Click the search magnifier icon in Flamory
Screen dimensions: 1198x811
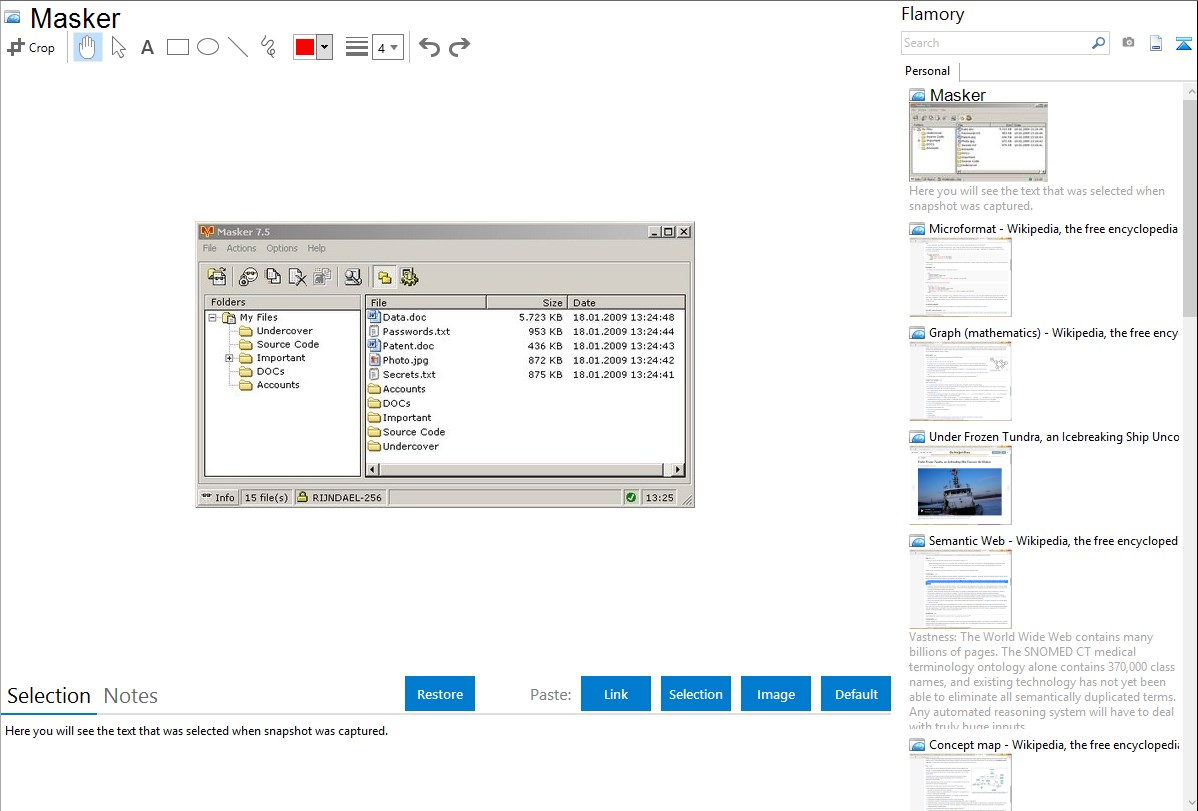tap(1099, 43)
